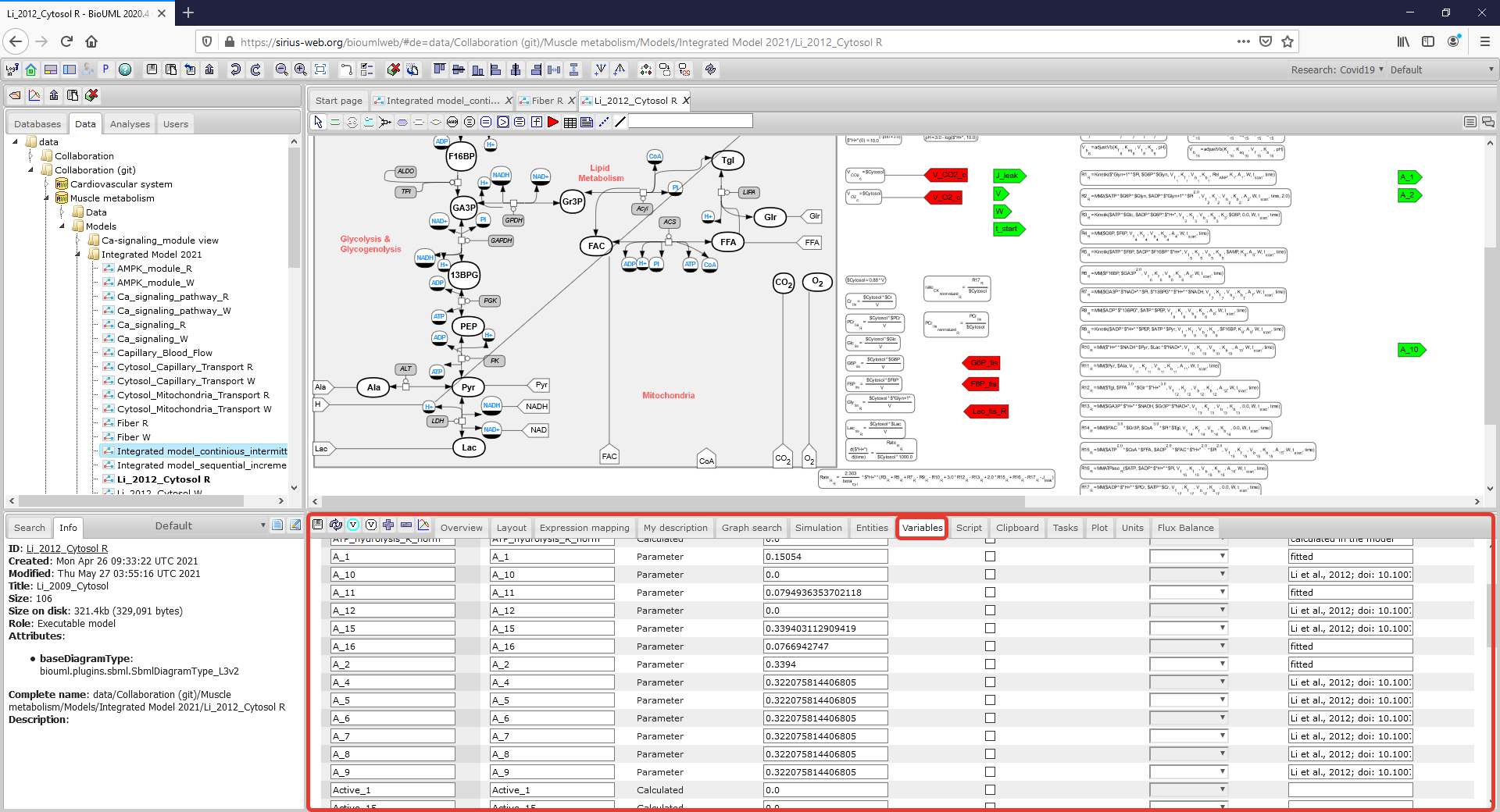Toggle checkbox in A_11 row
1500x812 pixels.
pyautogui.click(x=990, y=593)
